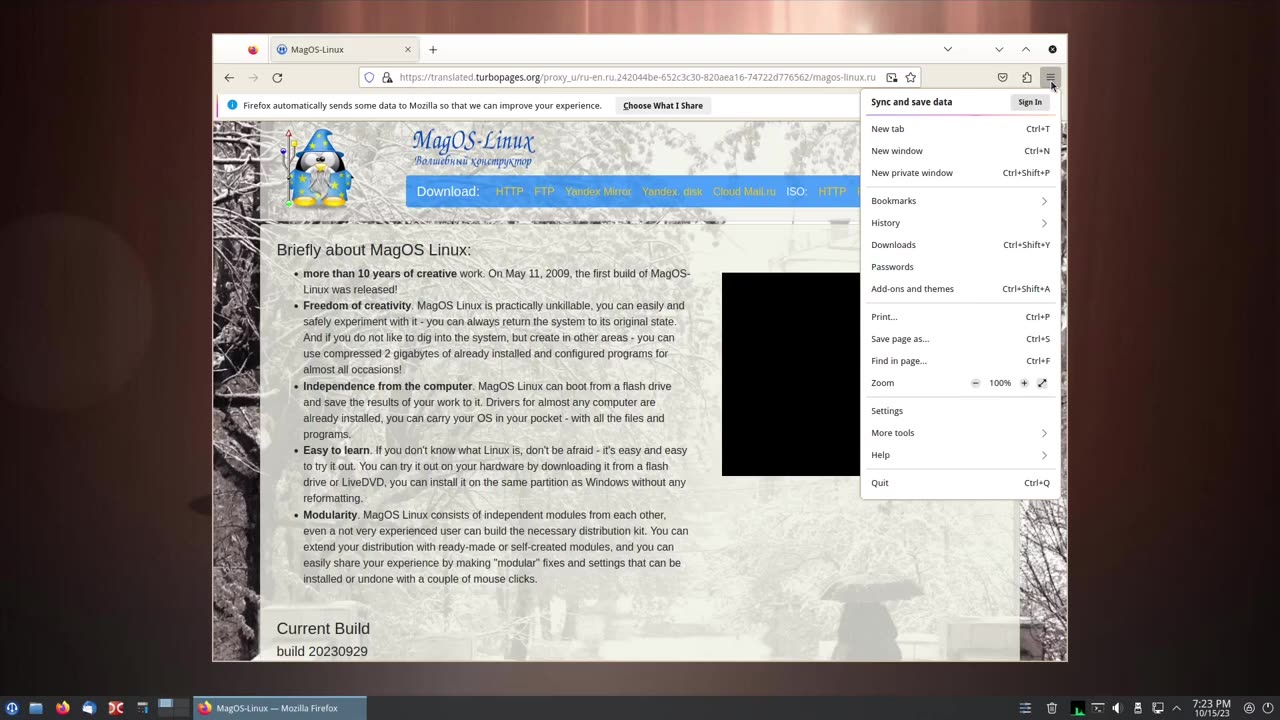The height and width of the screenshot is (720, 1280).
Task: Choose Save page as...
Action: 959,339
